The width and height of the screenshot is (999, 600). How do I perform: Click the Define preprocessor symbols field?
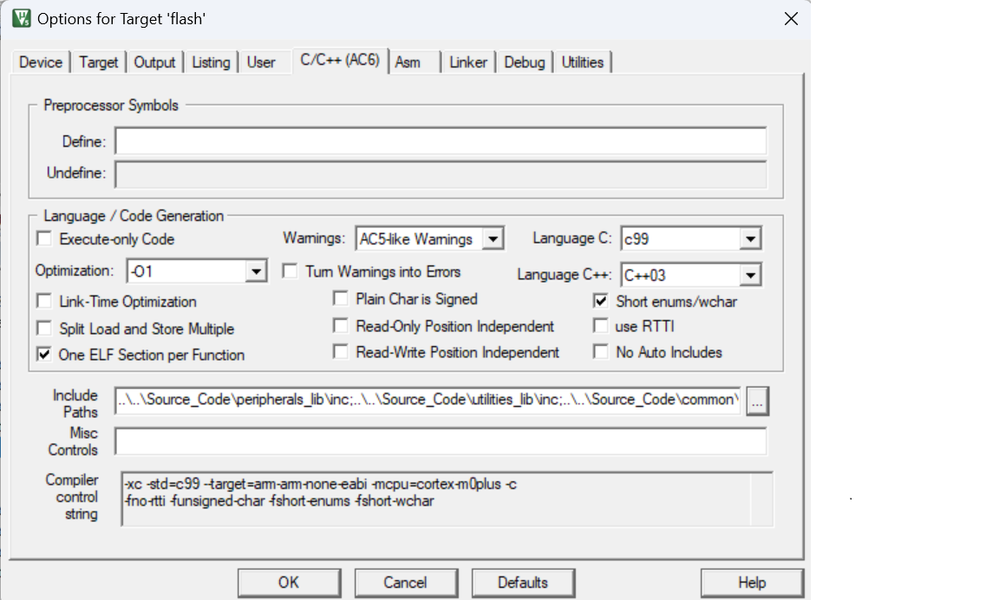coord(440,141)
